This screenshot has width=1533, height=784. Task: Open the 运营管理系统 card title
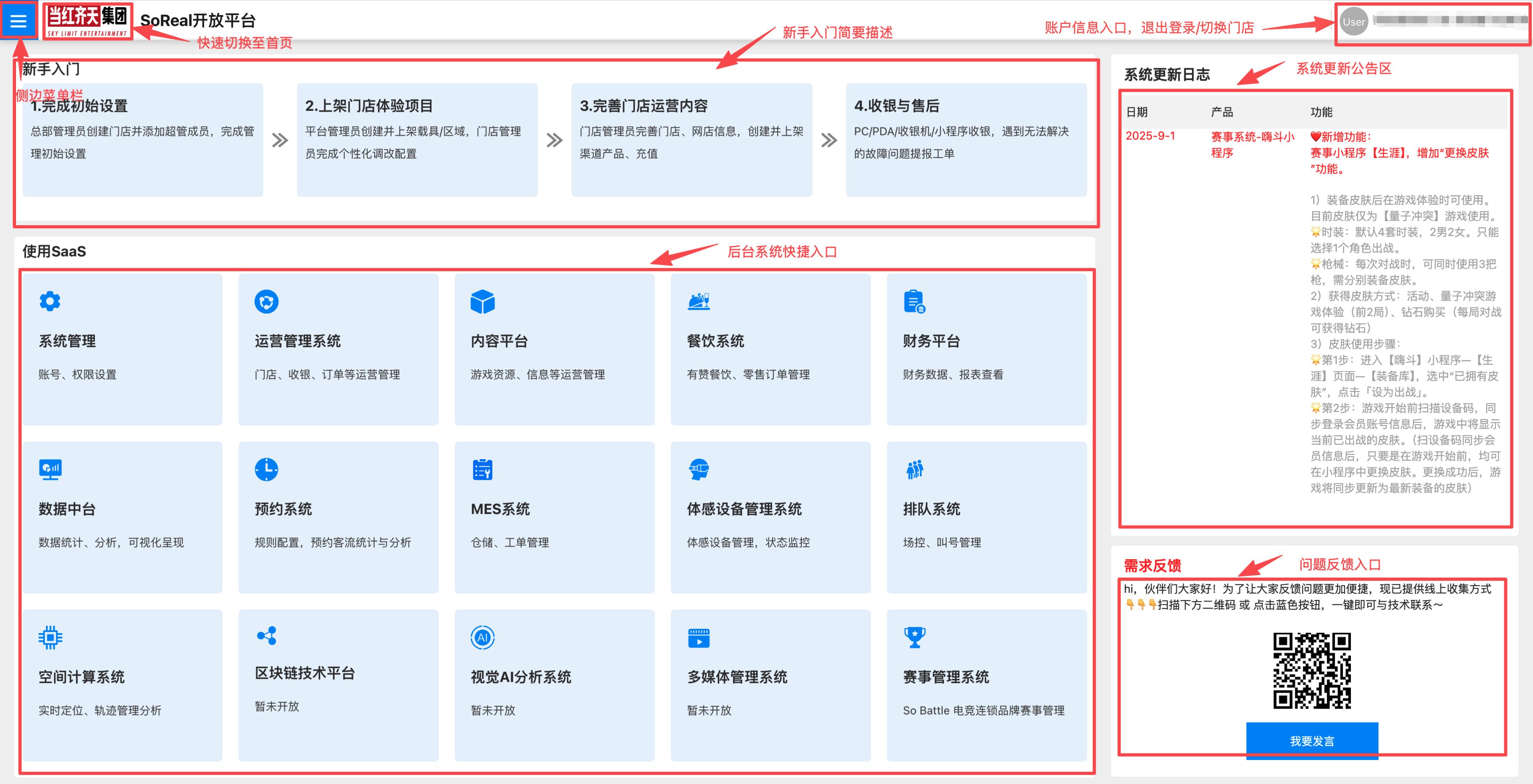(x=298, y=341)
